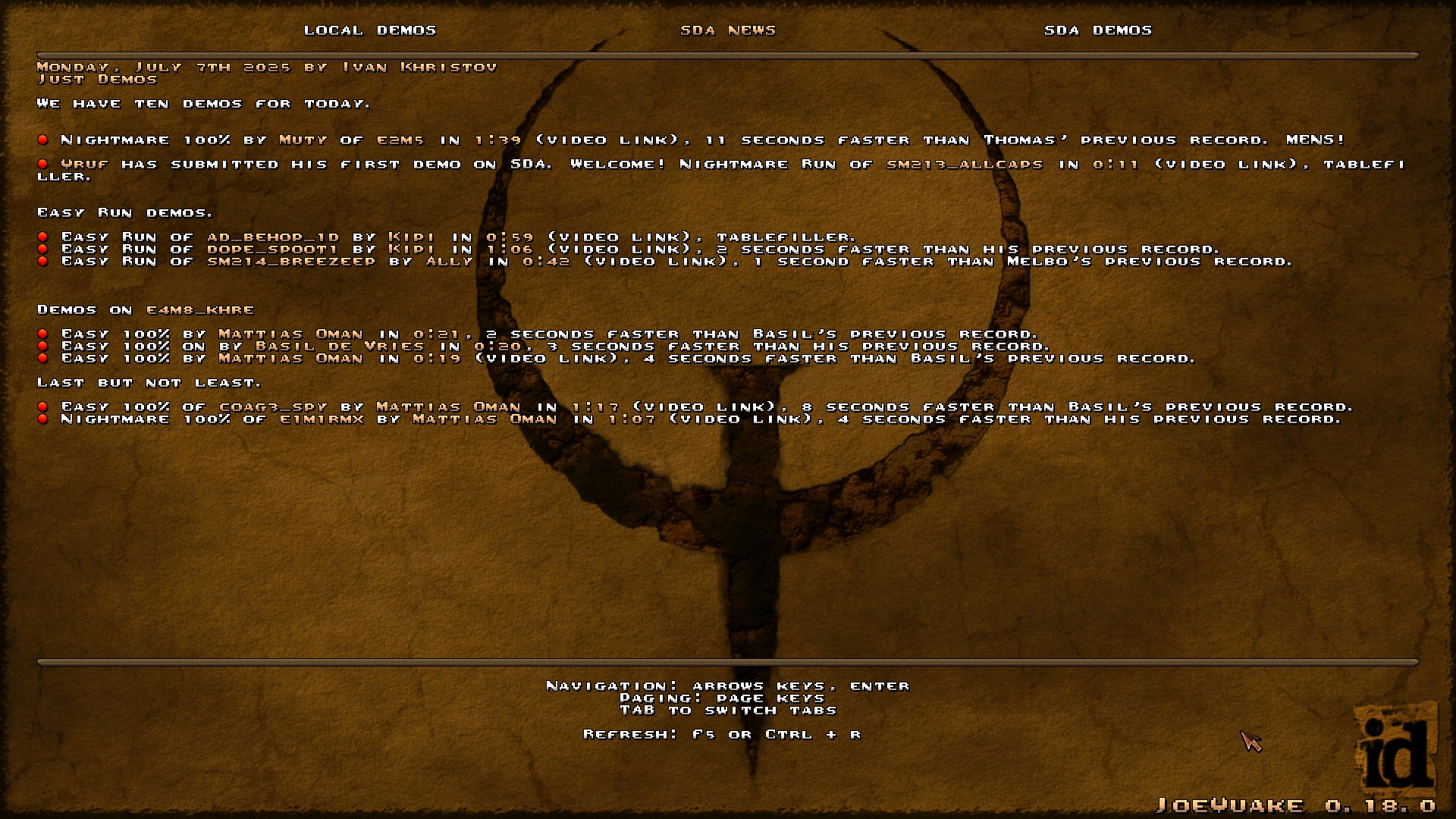Click the news date line by Ivan Khristov
This screenshot has width=1456, height=819.
click(267, 67)
